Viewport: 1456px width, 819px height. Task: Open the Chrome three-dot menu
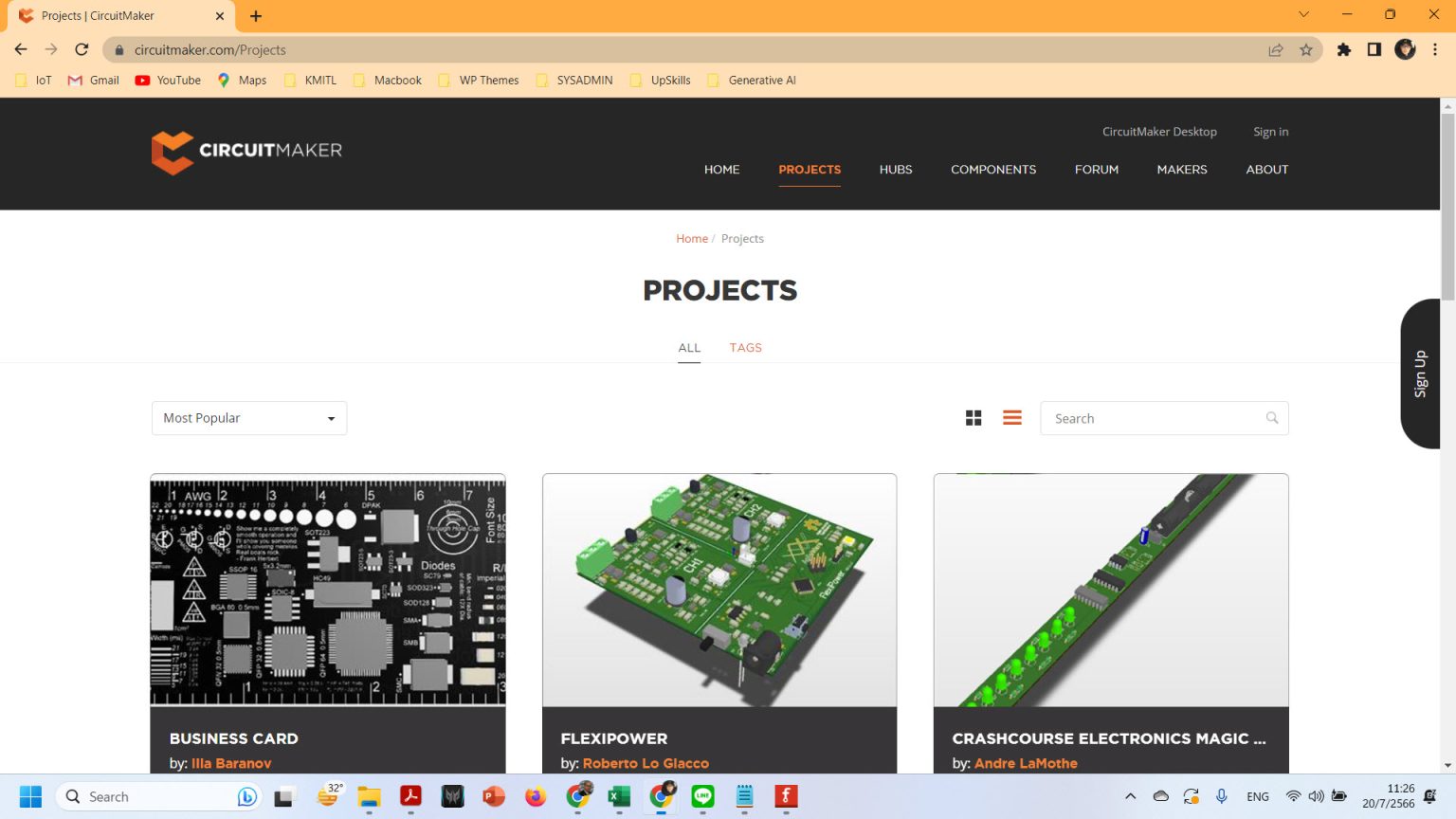[1437, 49]
